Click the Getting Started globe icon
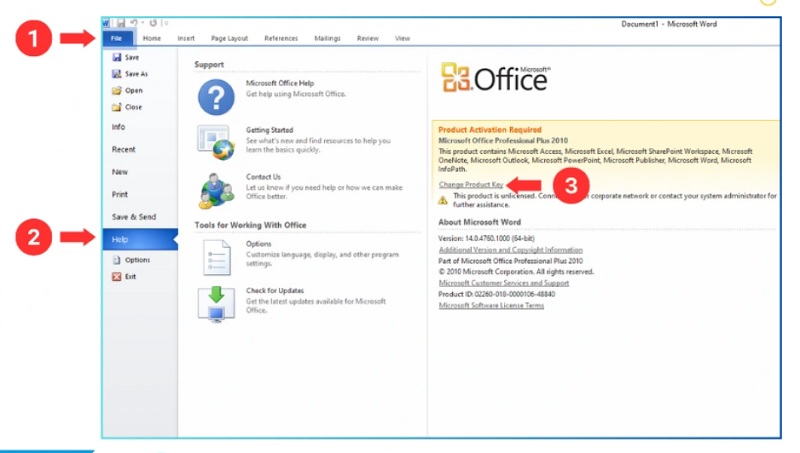 pos(216,142)
